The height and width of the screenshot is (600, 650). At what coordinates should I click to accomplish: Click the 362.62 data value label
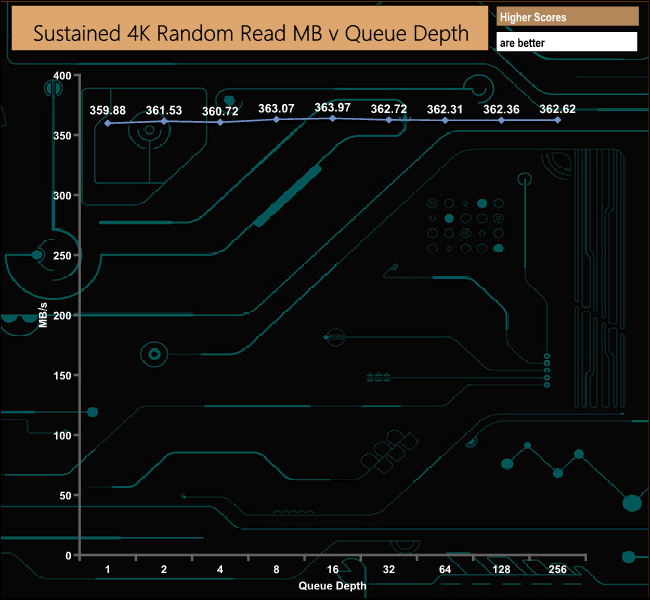[x=557, y=109]
